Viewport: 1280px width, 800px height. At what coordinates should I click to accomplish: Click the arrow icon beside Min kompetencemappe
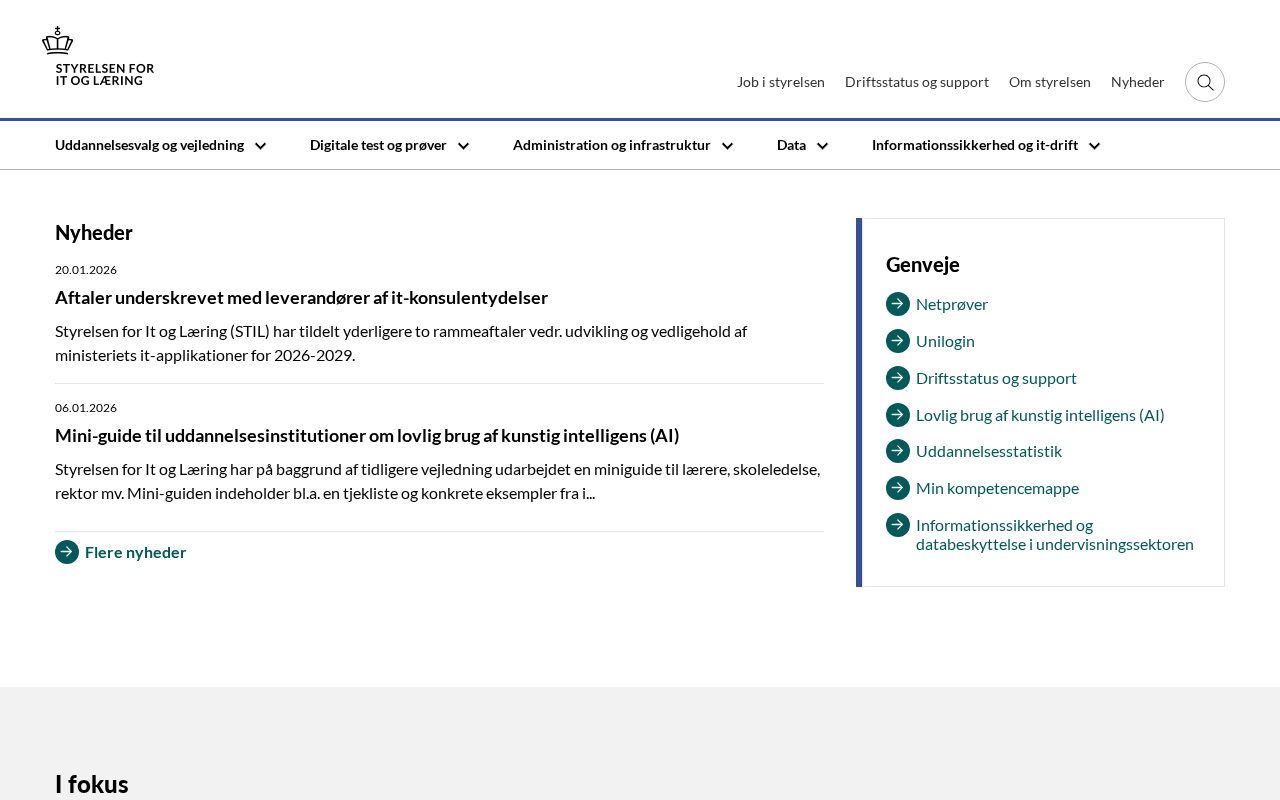click(x=897, y=488)
